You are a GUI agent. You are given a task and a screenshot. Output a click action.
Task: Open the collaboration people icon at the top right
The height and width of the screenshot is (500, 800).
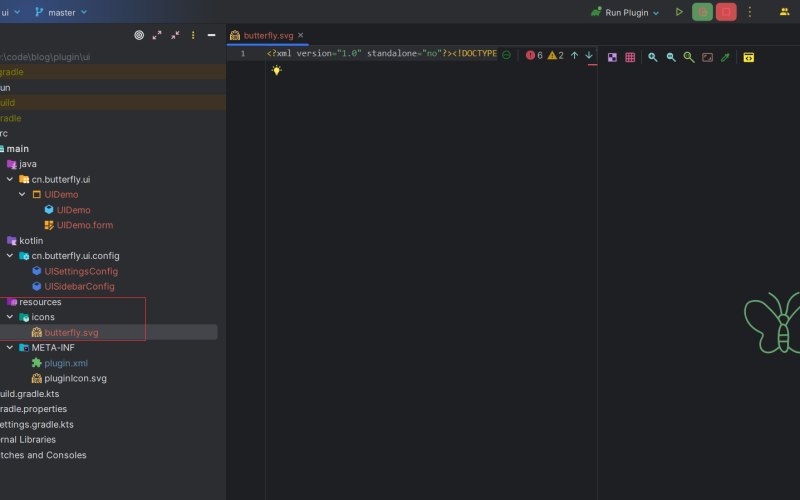tap(784, 12)
